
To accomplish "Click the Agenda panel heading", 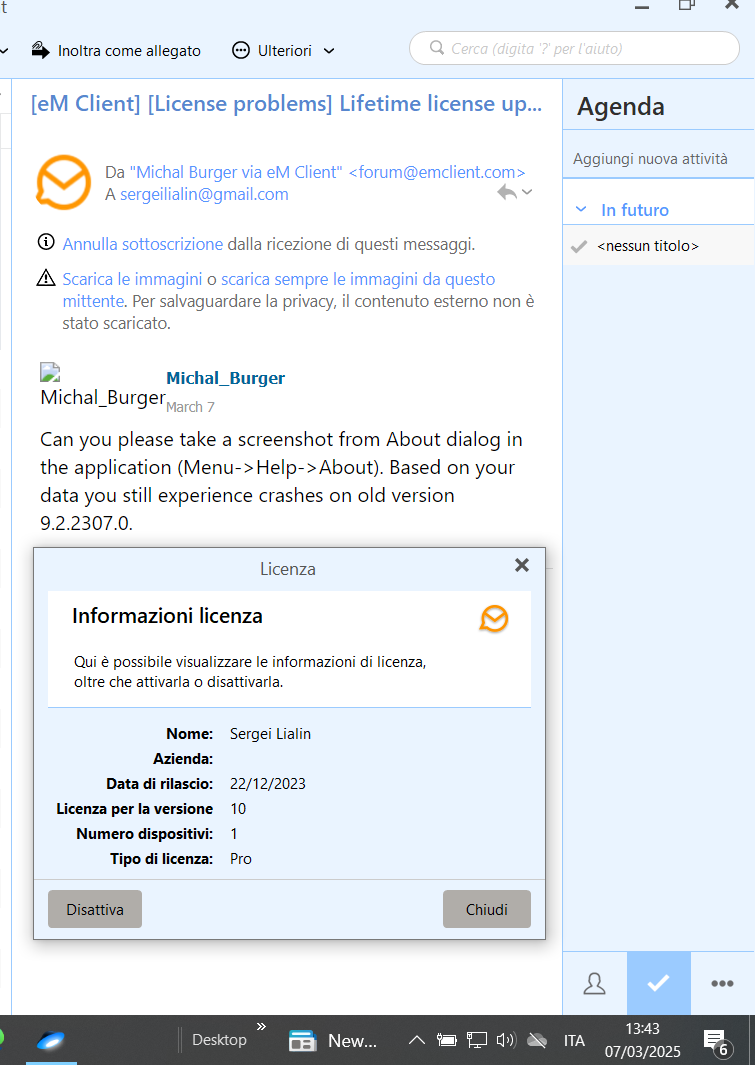I will click(x=621, y=107).
